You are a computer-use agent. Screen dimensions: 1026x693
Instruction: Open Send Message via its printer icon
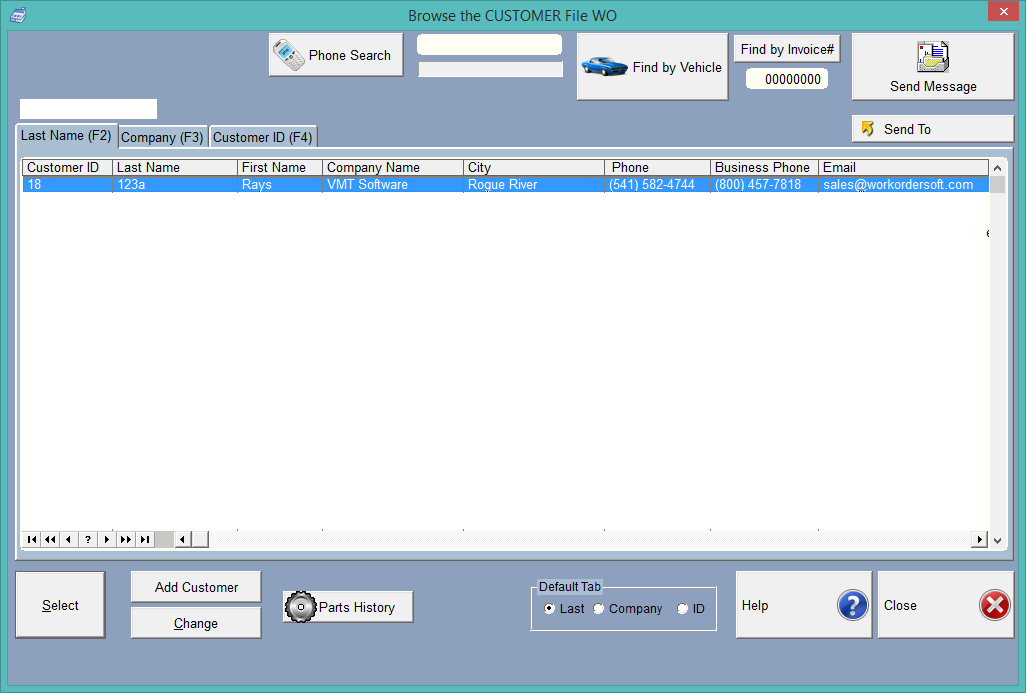pos(932,57)
